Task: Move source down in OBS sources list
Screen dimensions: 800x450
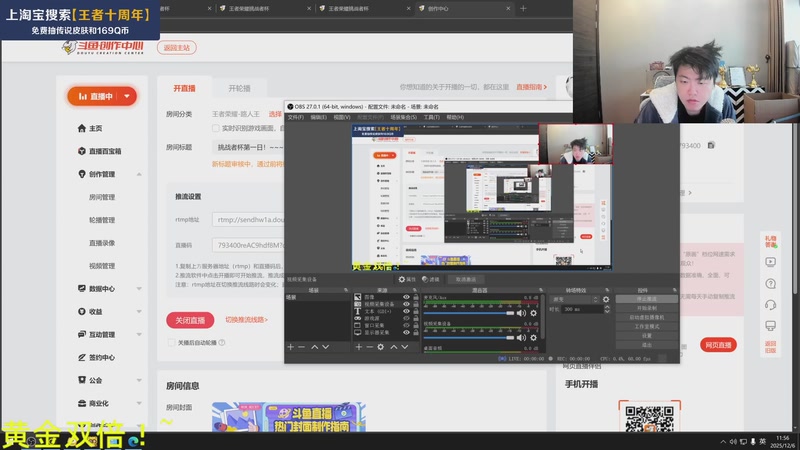Action: click(405, 347)
